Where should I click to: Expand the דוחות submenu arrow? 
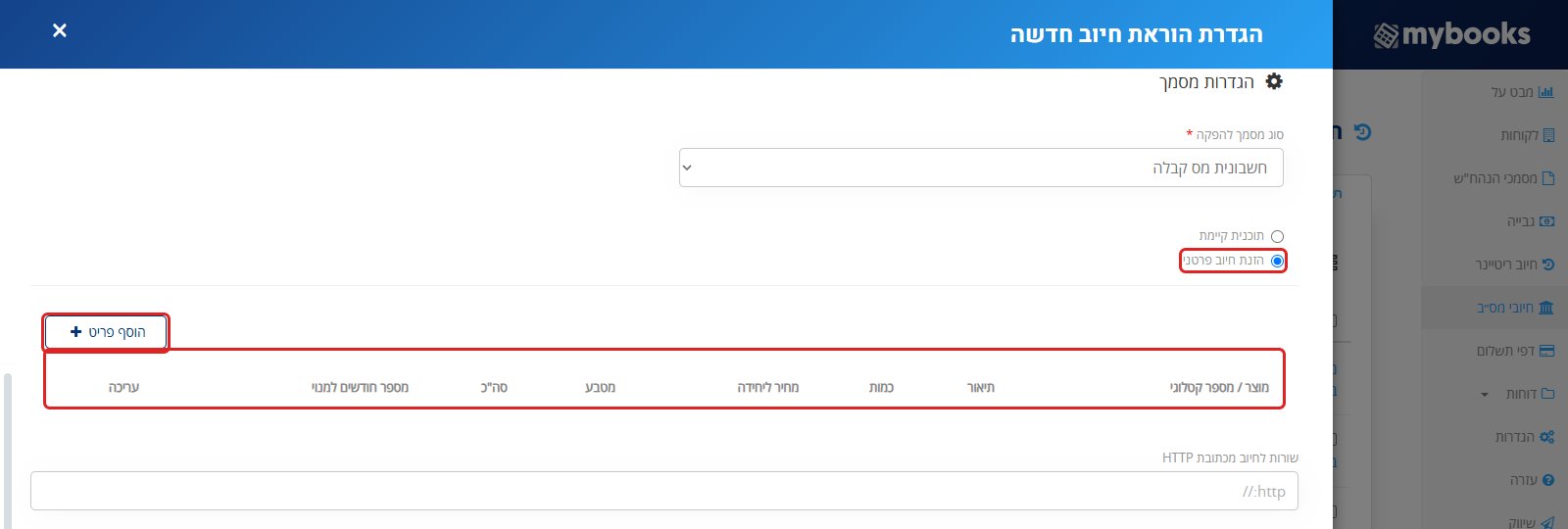pos(1484,395)
